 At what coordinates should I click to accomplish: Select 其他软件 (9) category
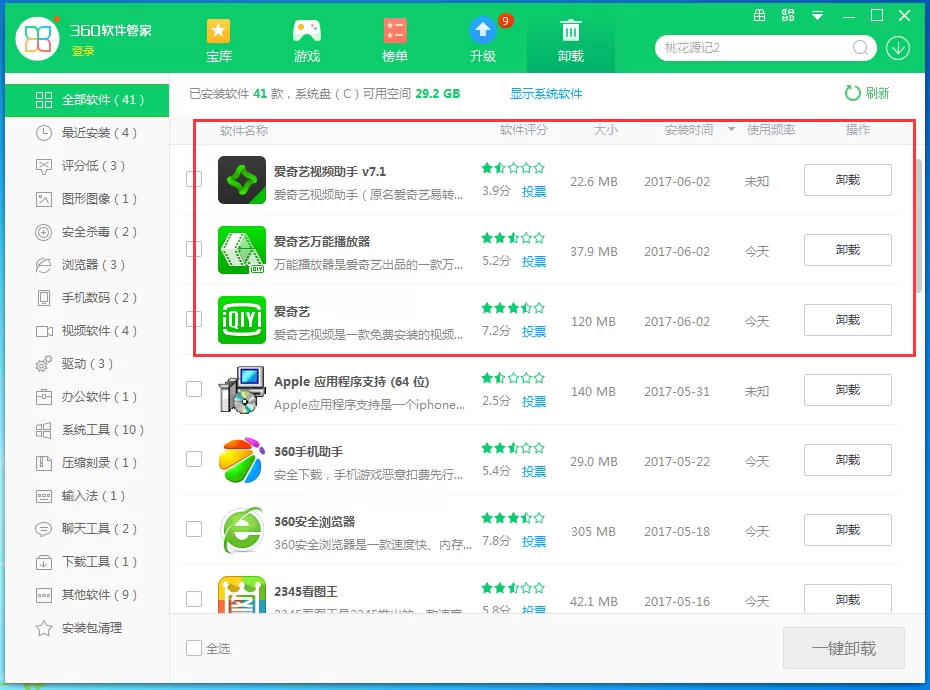[87, 594]
